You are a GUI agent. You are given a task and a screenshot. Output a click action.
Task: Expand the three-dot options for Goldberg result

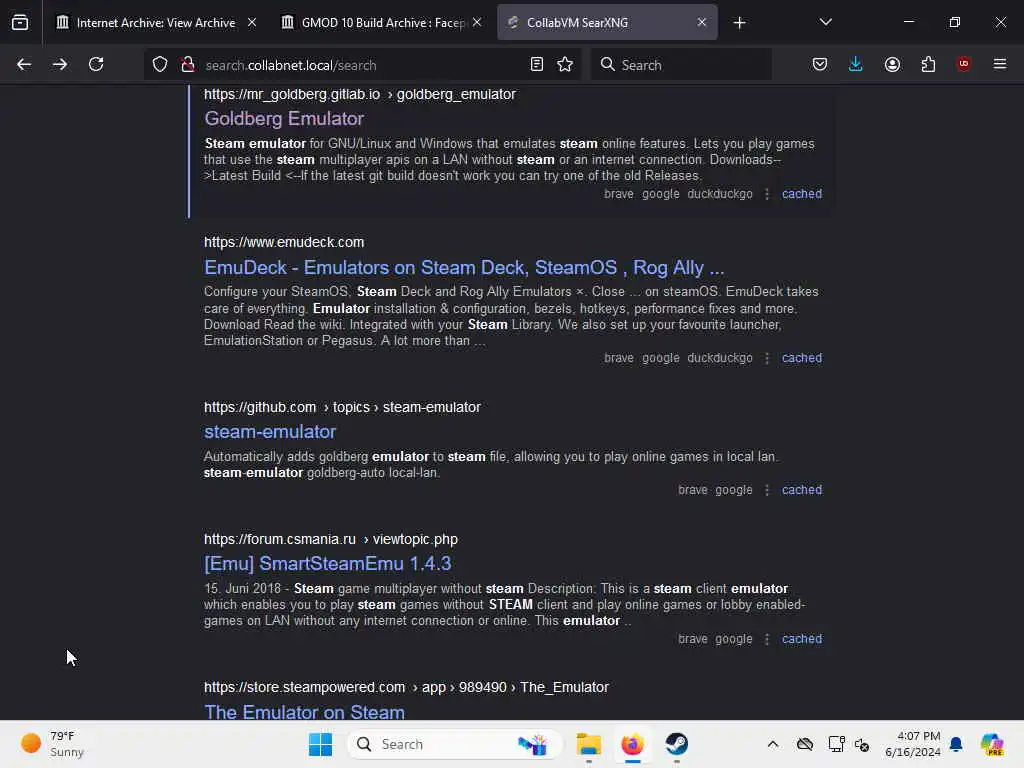point(767,194)
